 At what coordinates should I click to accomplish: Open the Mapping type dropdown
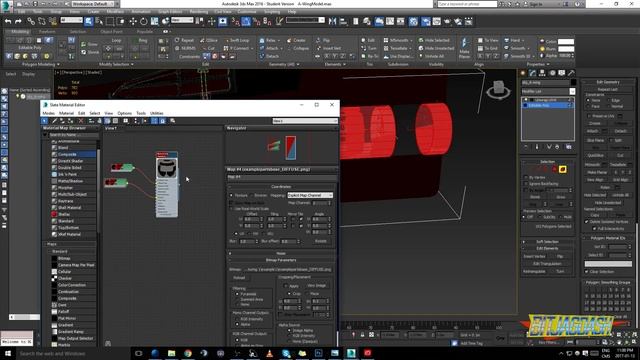(x=310, y=196)
